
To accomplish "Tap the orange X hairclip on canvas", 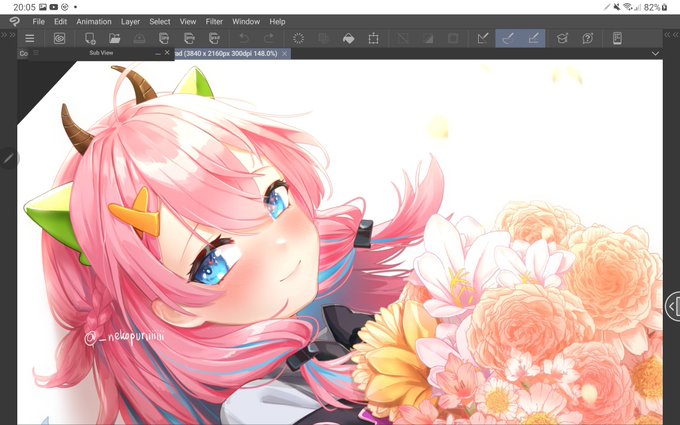I will (135, 212).
